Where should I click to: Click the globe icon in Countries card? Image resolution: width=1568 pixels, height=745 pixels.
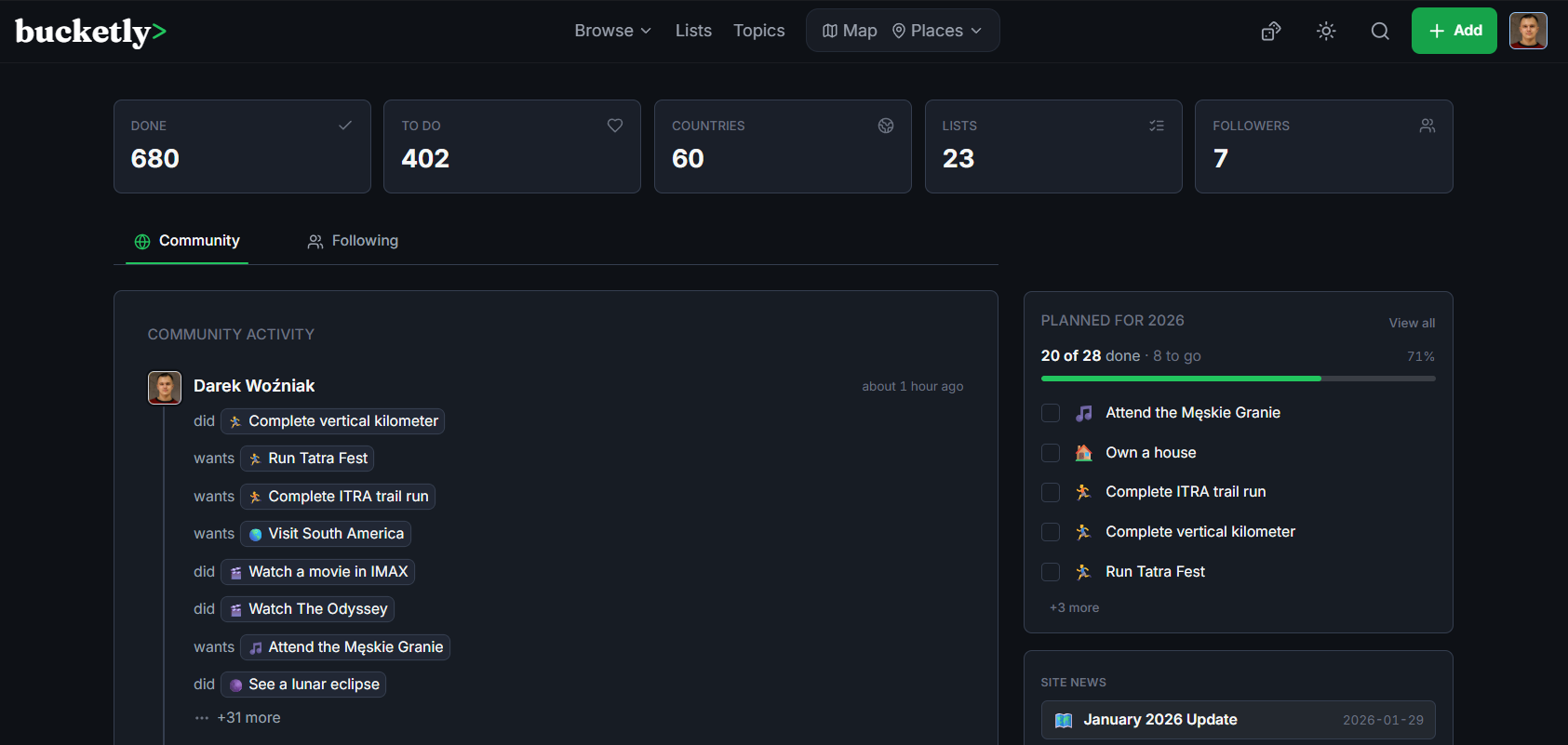click(x=886, y=126)
